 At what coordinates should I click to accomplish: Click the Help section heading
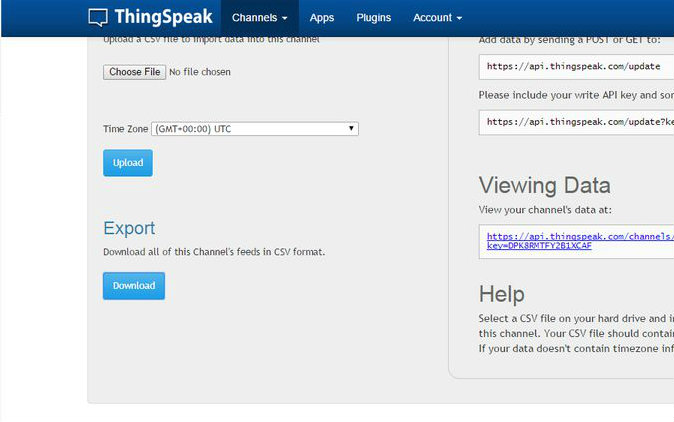[501, 294]
